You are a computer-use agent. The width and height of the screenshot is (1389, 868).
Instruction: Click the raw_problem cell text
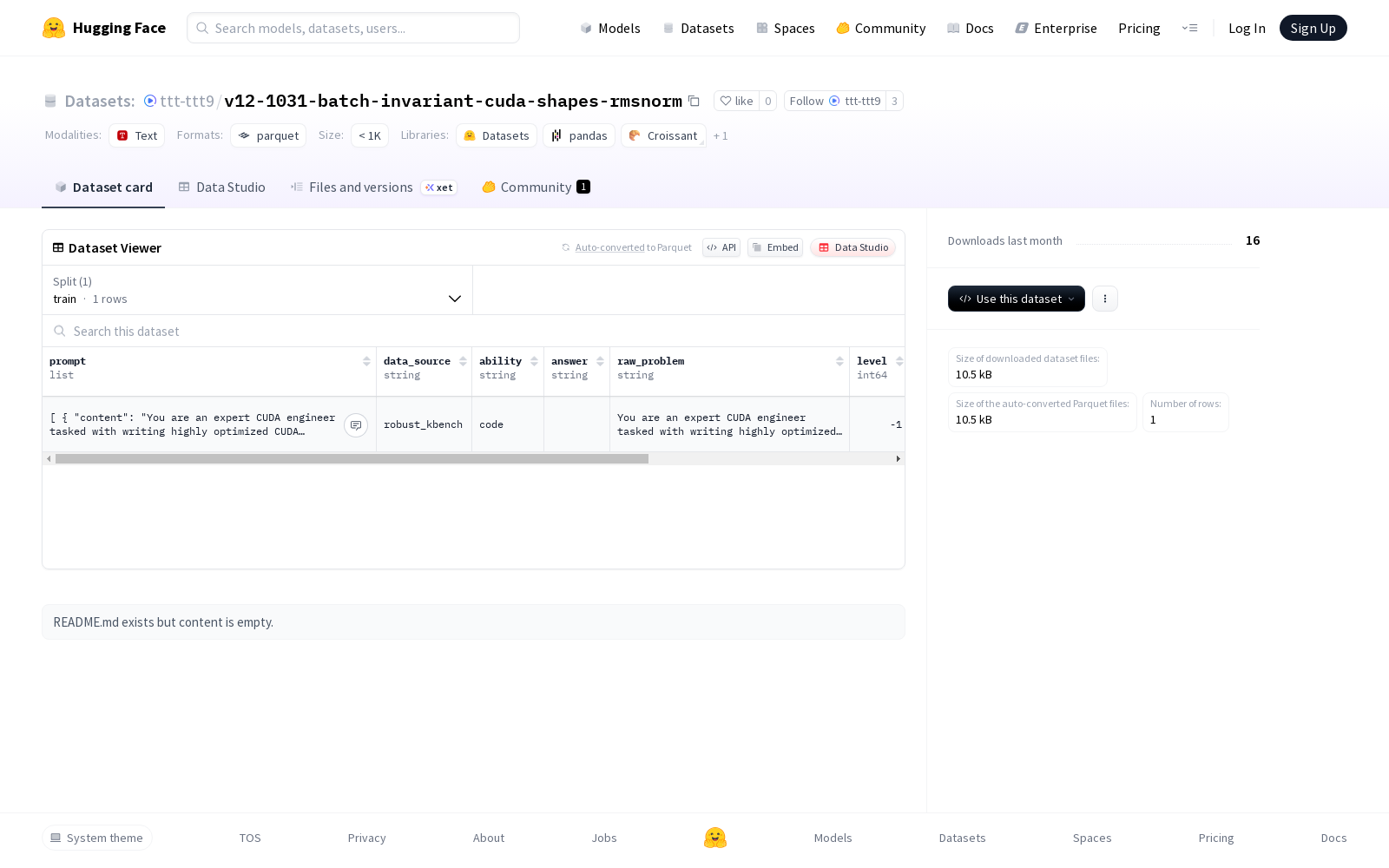pyautogui.click(x=729, y=424)
